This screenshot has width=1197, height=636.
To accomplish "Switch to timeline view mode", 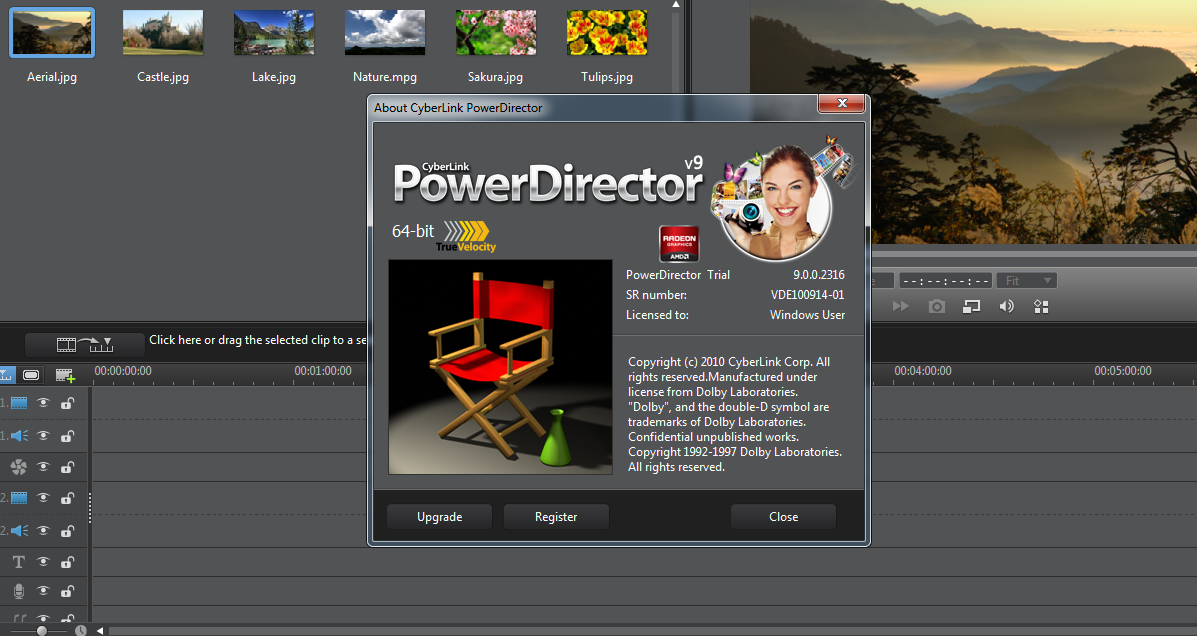I will click(6, 375).
